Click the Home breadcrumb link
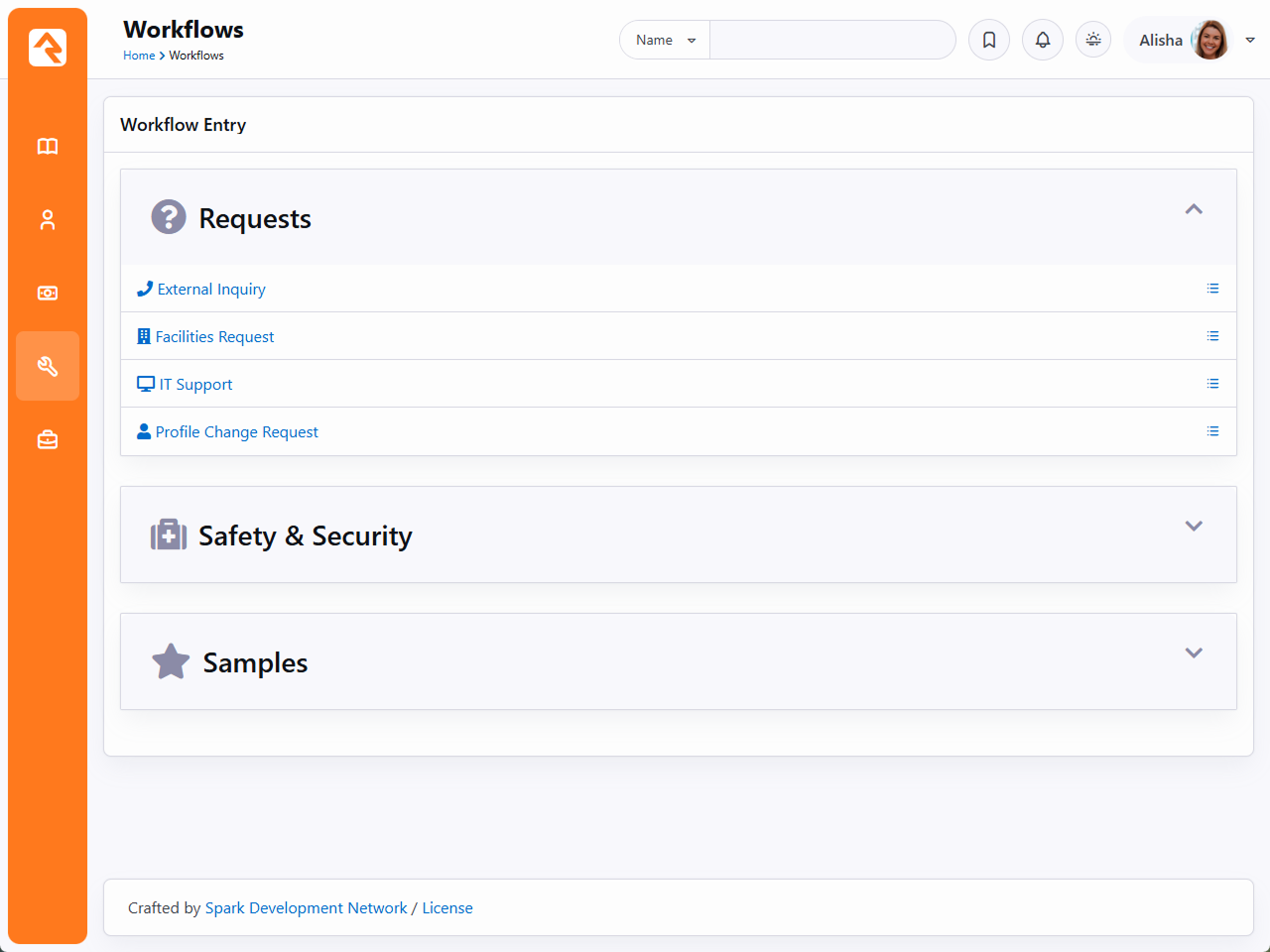 (139, 56)
